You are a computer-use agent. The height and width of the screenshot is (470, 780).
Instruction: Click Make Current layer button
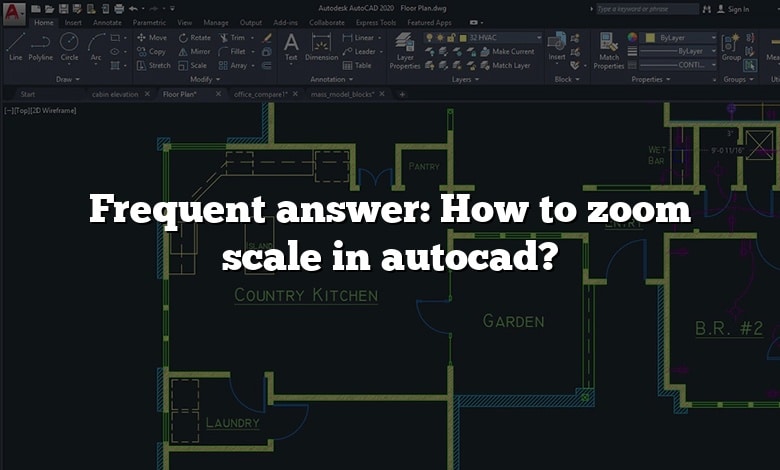tap(507, 51)
